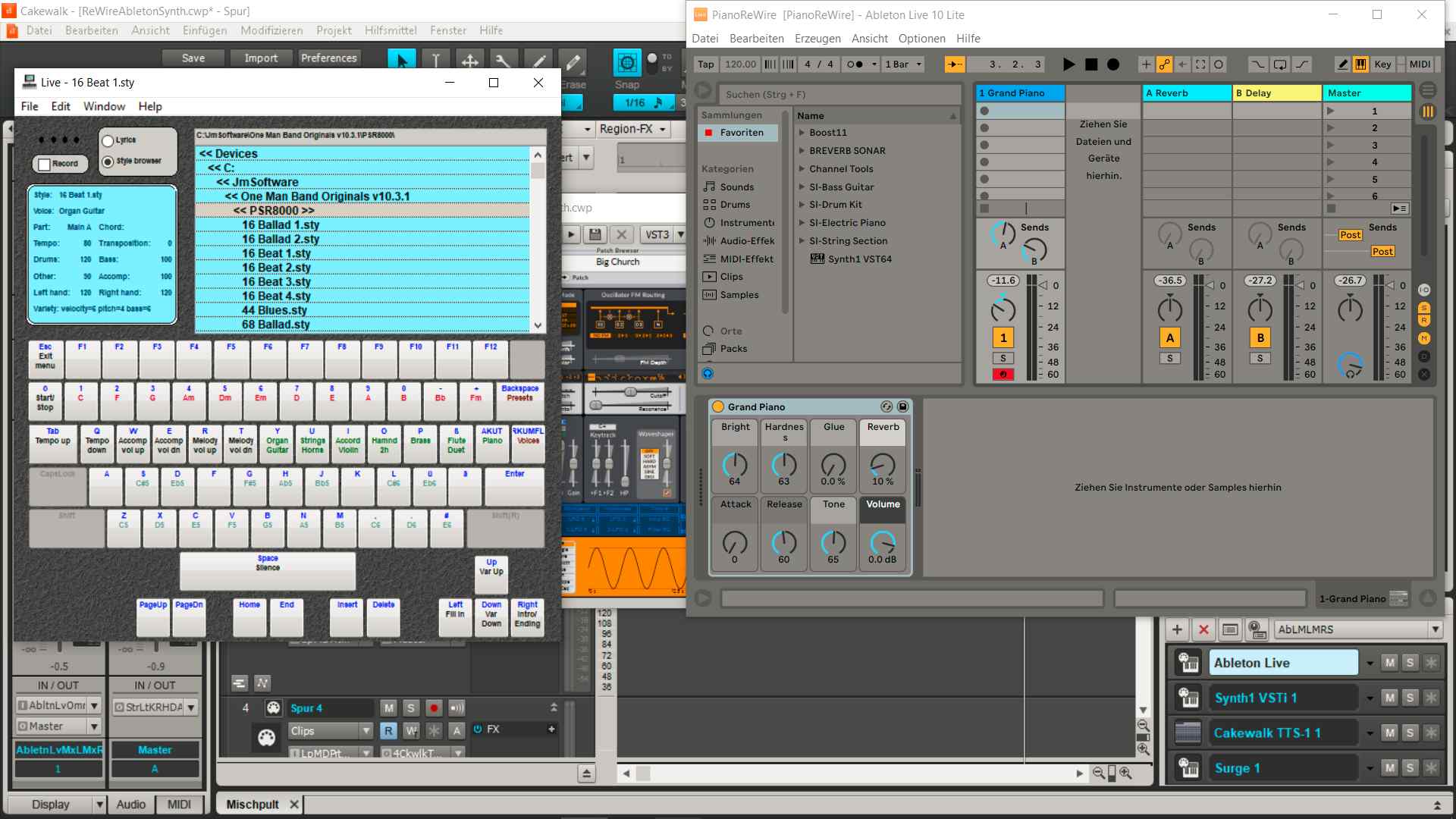Viewport: 1456px width, 819px height.
Task: Enable Key map mode in Ableton
Action: coord(1382,64)
